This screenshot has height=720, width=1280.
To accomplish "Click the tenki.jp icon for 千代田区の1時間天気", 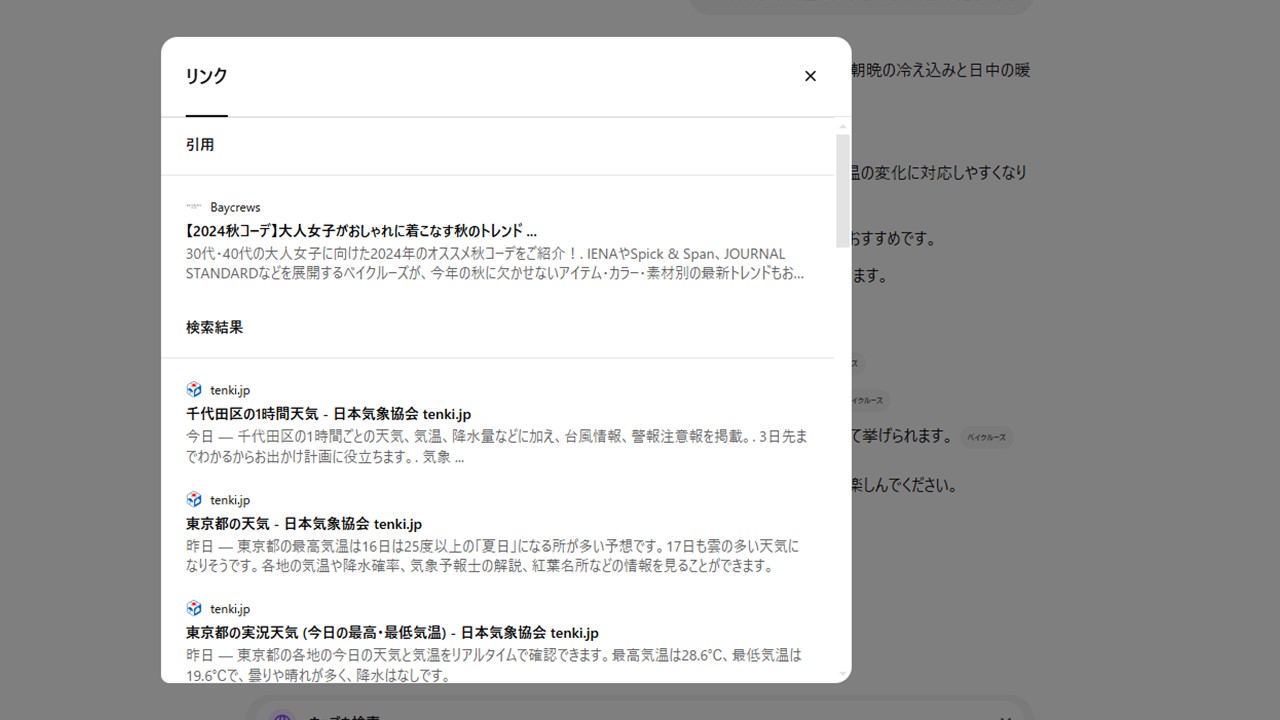I will [194, 390].
